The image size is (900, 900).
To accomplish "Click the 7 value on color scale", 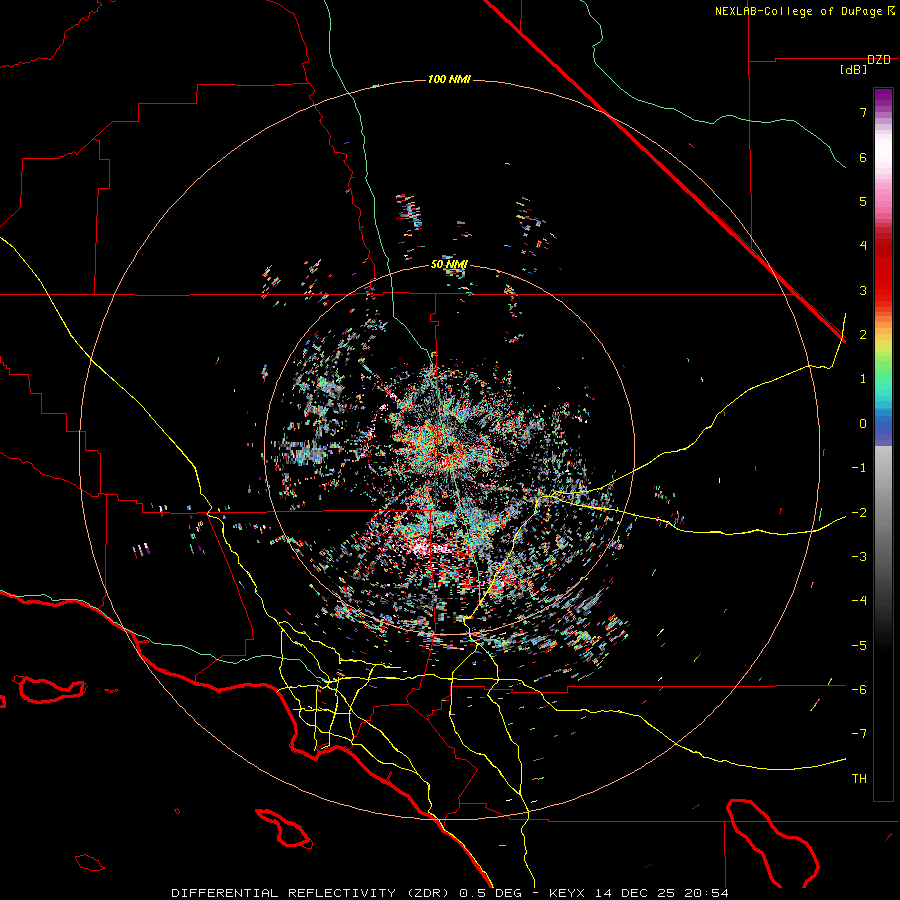I will (x=863, y=112).
